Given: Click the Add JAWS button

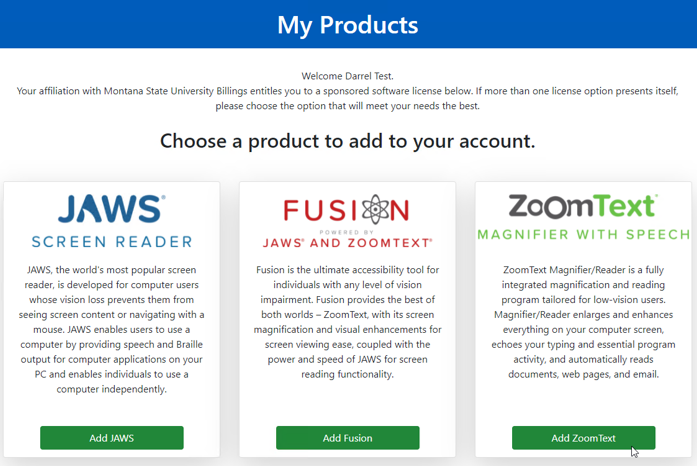Looking at the screenshot, I should [x=112, y=438].
